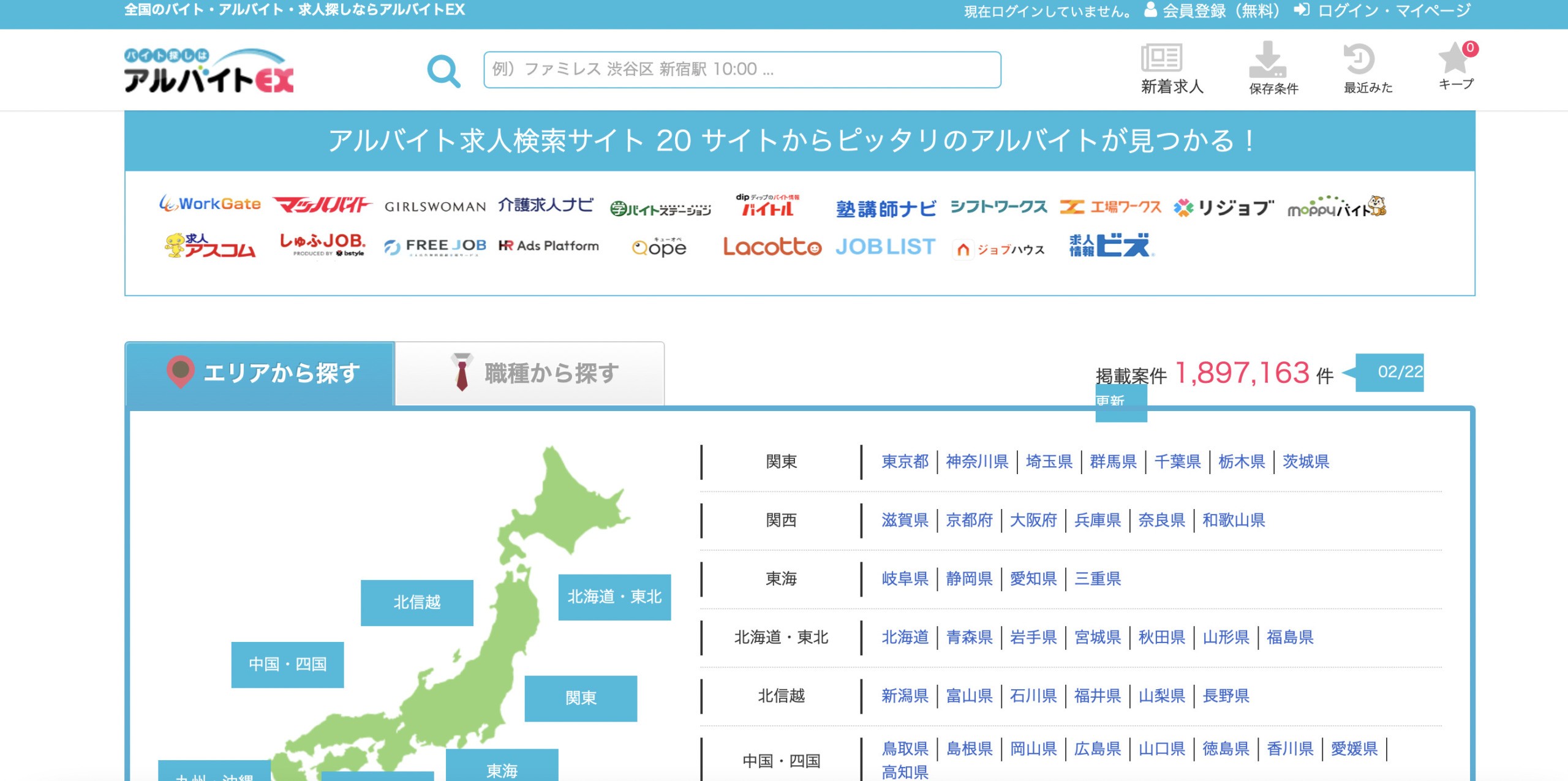Select 東京都 prefecture link
Viewport: 1568px width, 781px height.
[905, 462]
